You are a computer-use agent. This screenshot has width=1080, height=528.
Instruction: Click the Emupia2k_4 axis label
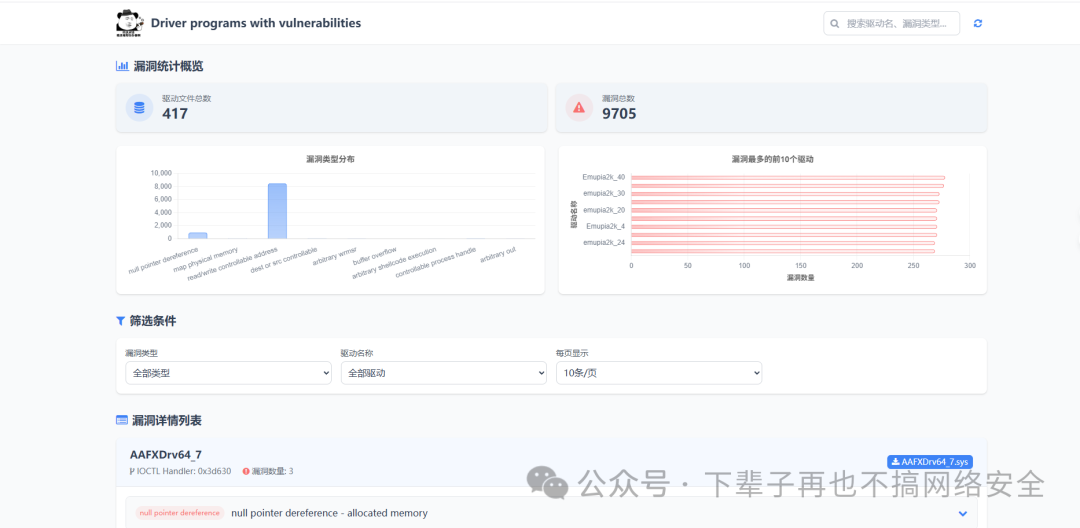[x=606, y=226]
